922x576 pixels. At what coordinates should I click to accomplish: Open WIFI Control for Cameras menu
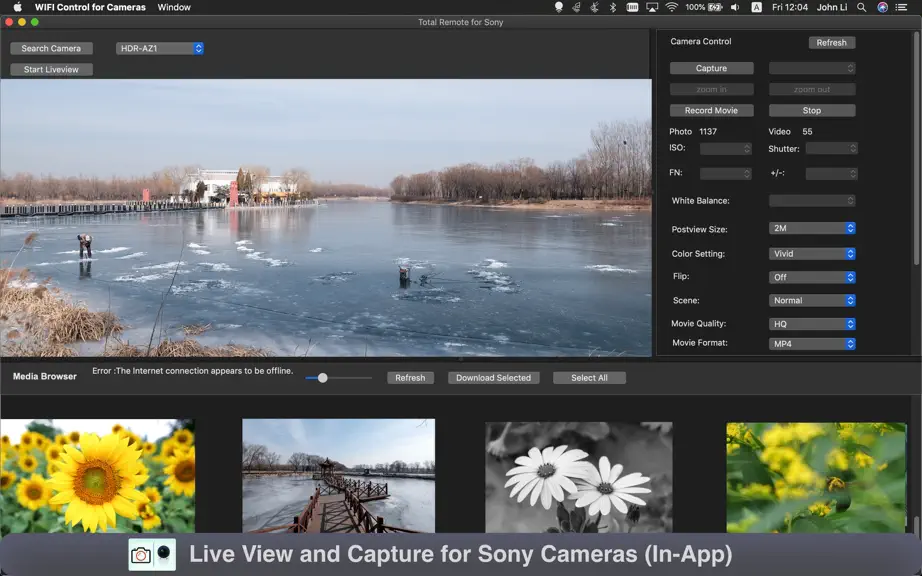point(90,7)
